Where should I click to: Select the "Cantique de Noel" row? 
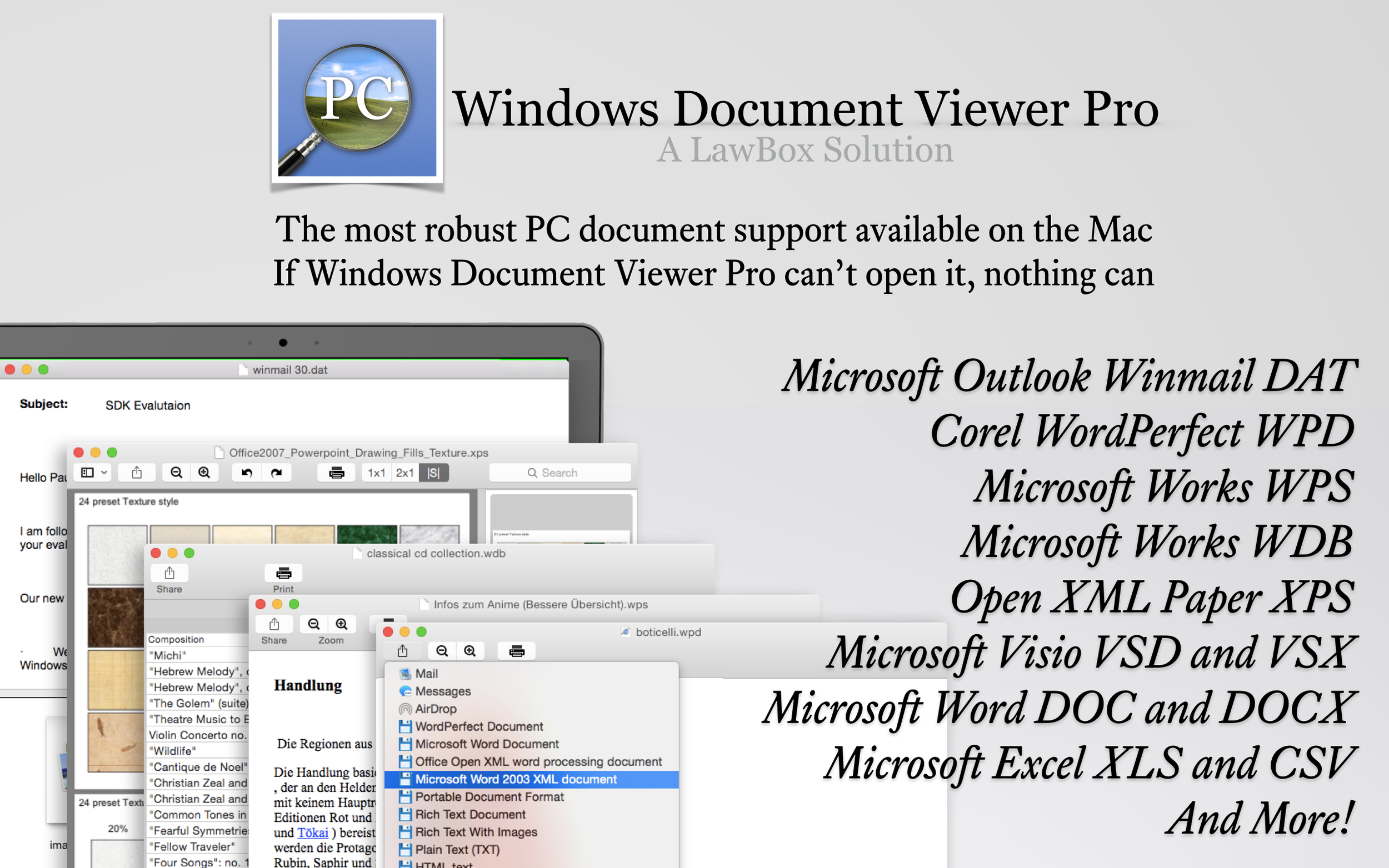[197, 767]
